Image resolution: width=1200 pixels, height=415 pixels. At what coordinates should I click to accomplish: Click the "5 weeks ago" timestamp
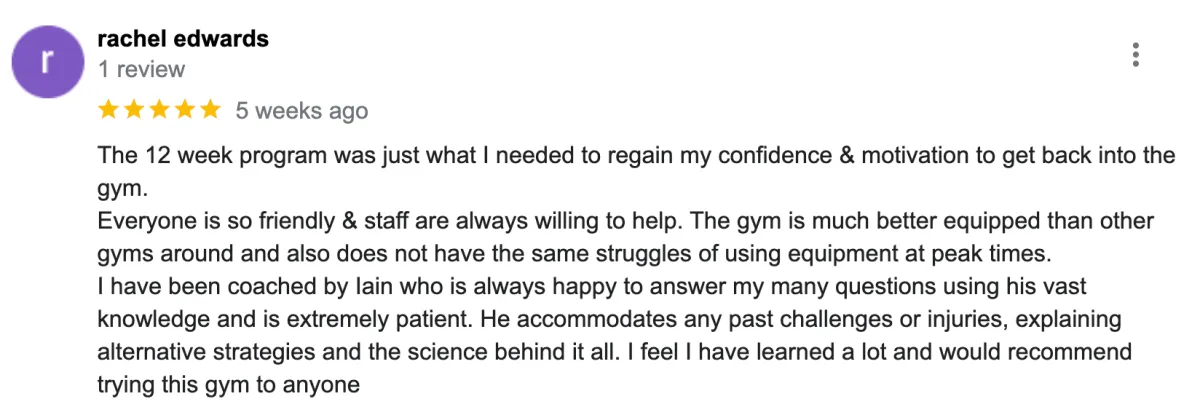302,110
